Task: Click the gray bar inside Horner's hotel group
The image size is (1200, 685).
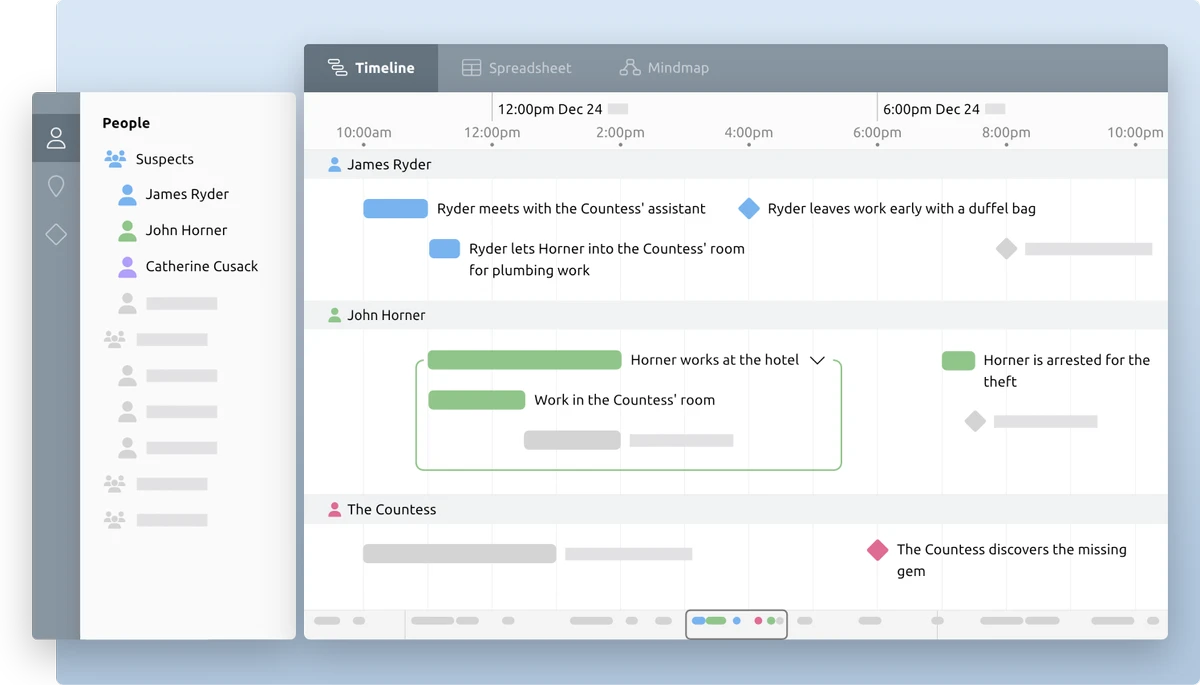Action: tap(572, 440)
